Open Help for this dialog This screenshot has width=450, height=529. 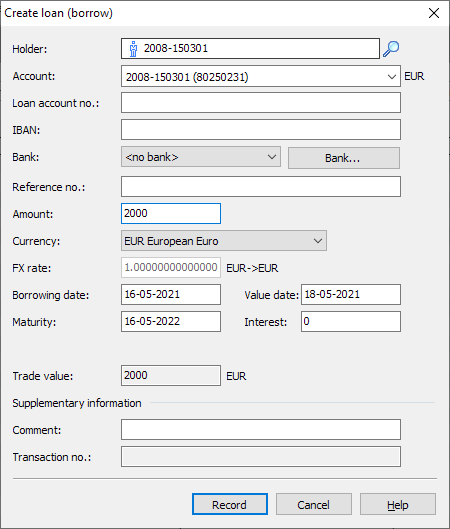point(398,504)
